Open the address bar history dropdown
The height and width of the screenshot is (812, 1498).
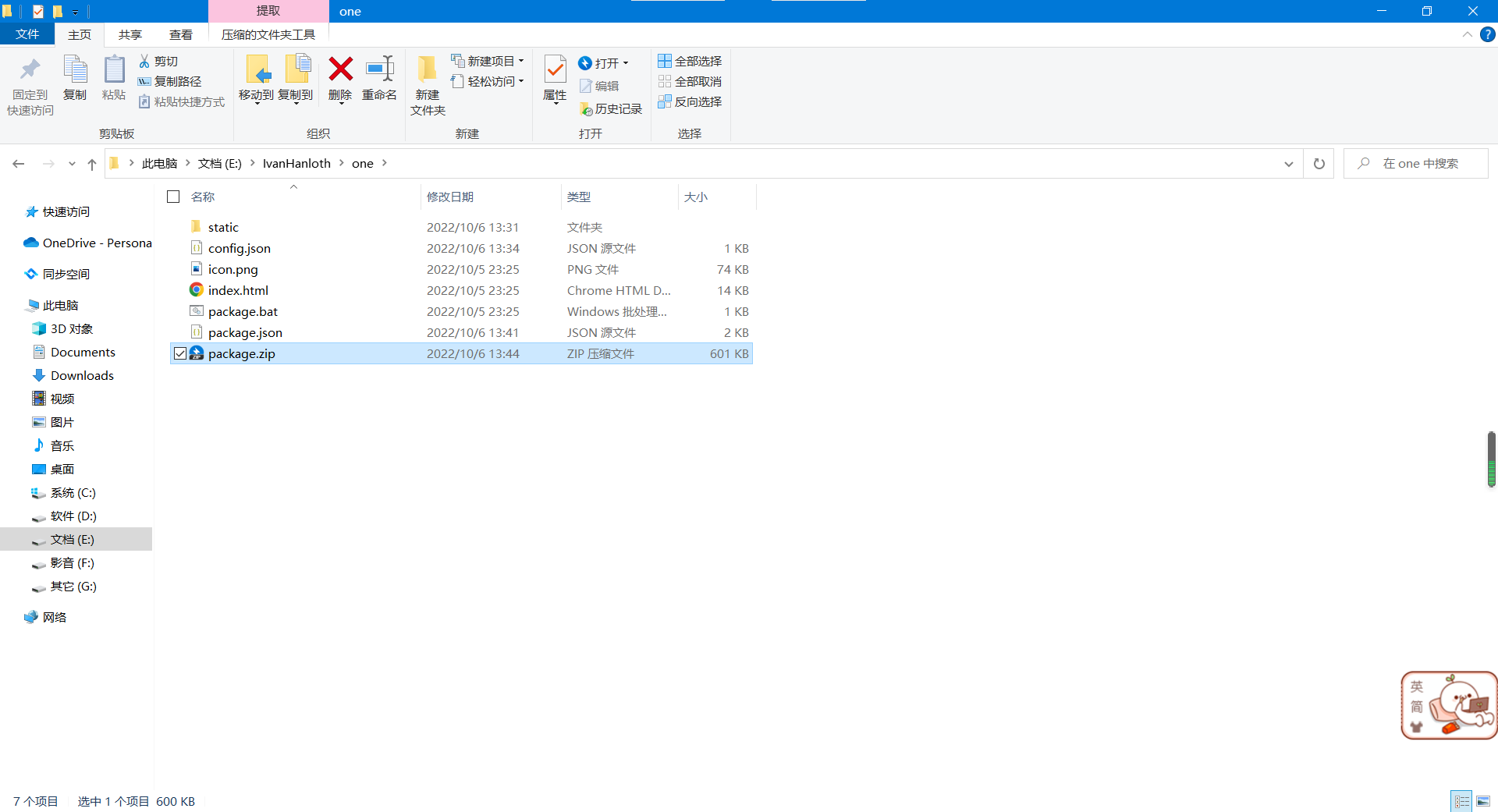[1288, 164]
